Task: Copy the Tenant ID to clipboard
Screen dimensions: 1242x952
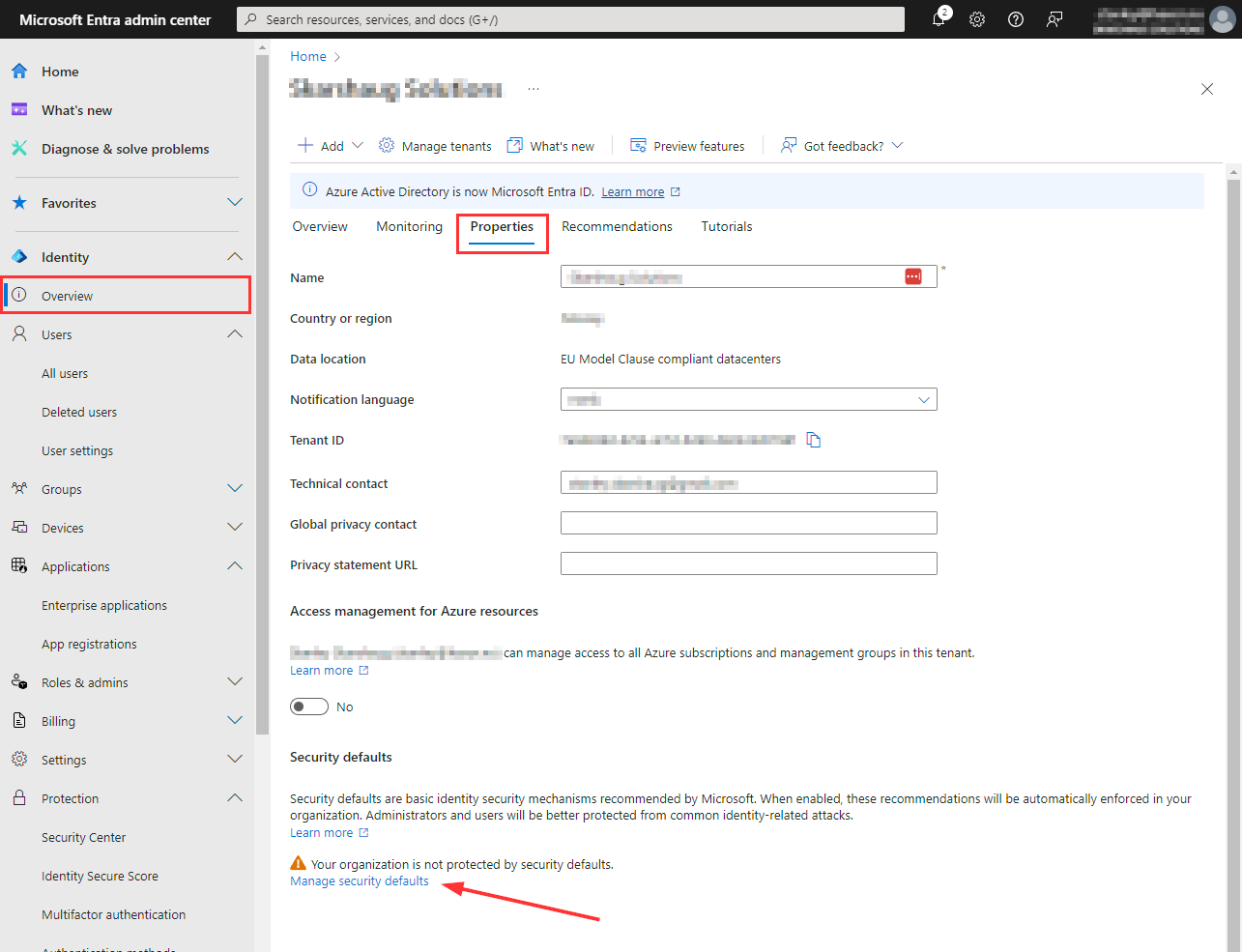Action: pos(814,440)
